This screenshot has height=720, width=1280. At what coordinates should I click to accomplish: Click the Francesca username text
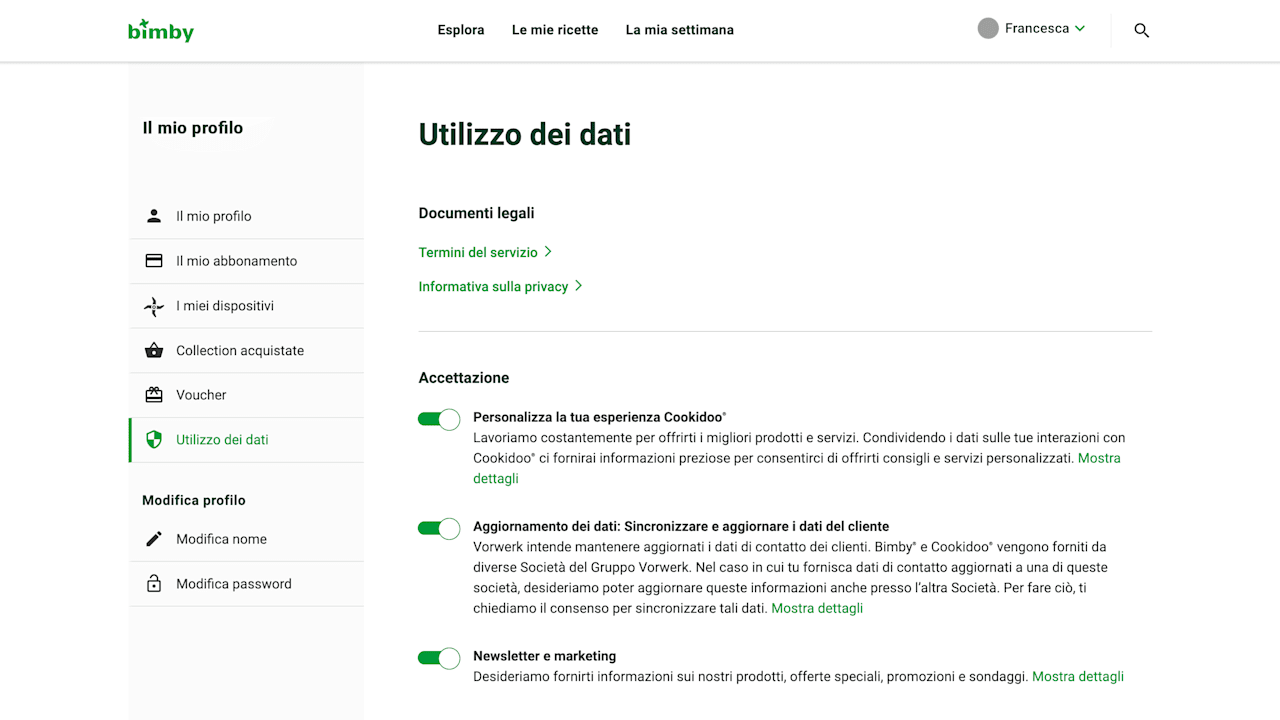click(x=1037, y=28)
